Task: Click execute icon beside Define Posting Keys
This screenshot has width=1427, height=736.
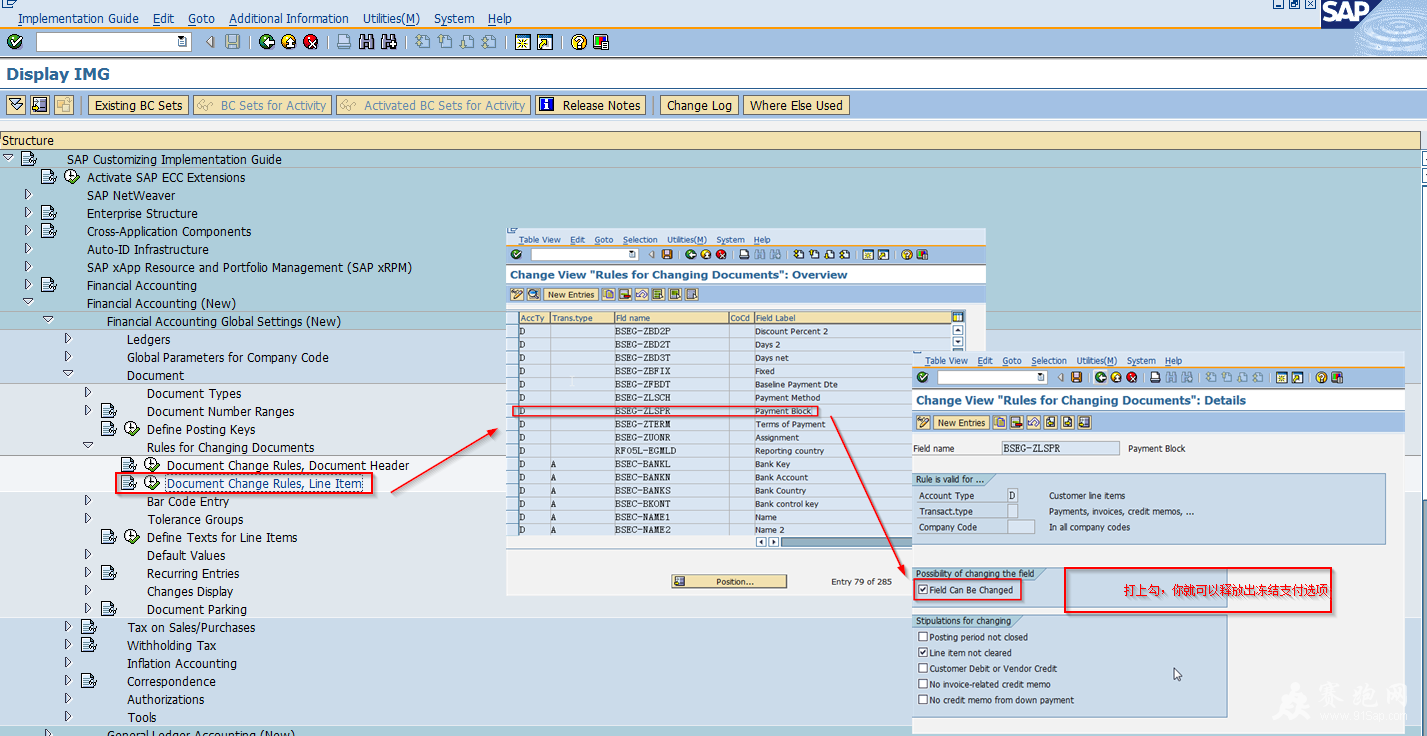Action: 132,429
